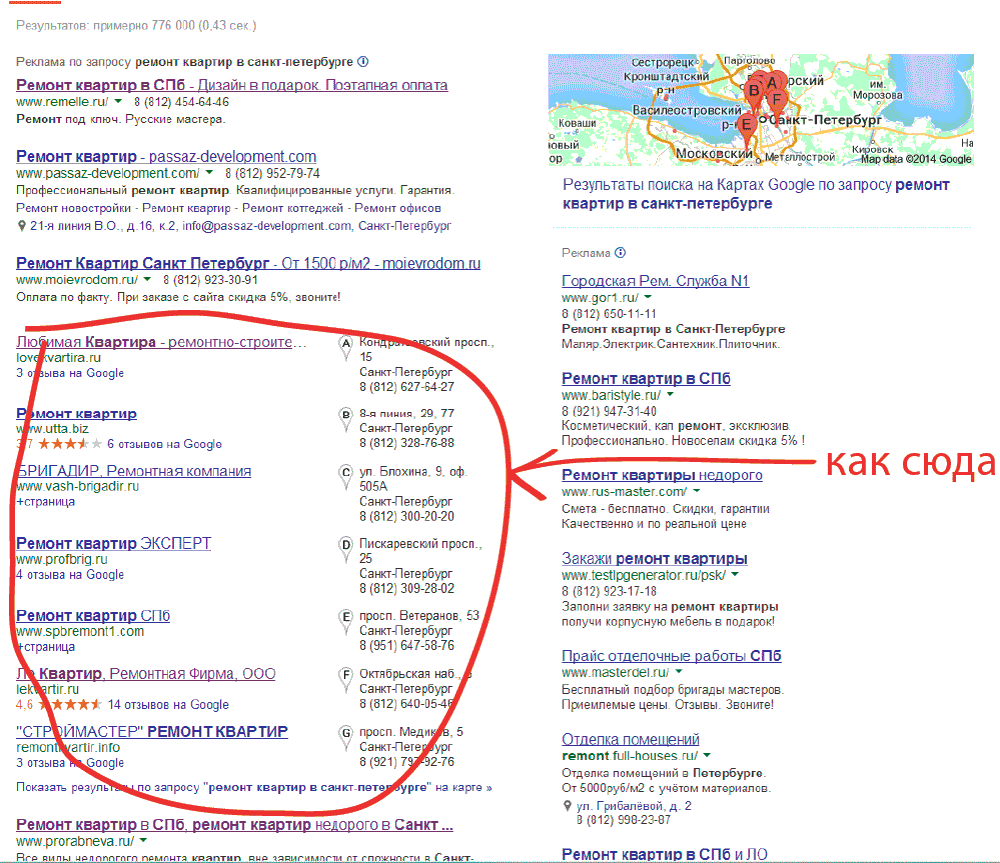Click the 'Ремонт офисов' sitelink
Viewport: 1000px width, 863px height.
point(397,208)
